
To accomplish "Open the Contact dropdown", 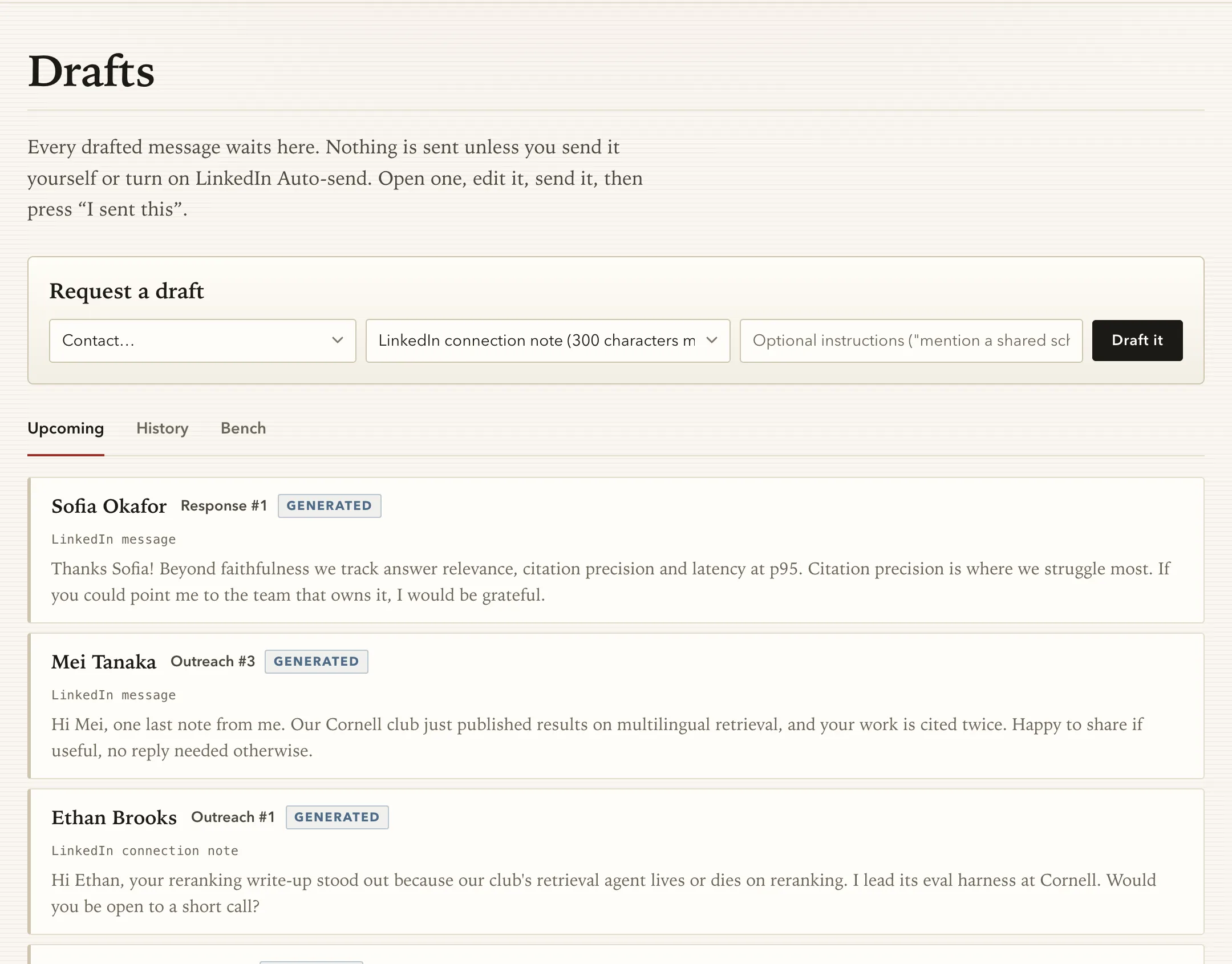I will (x=202, y=341).
